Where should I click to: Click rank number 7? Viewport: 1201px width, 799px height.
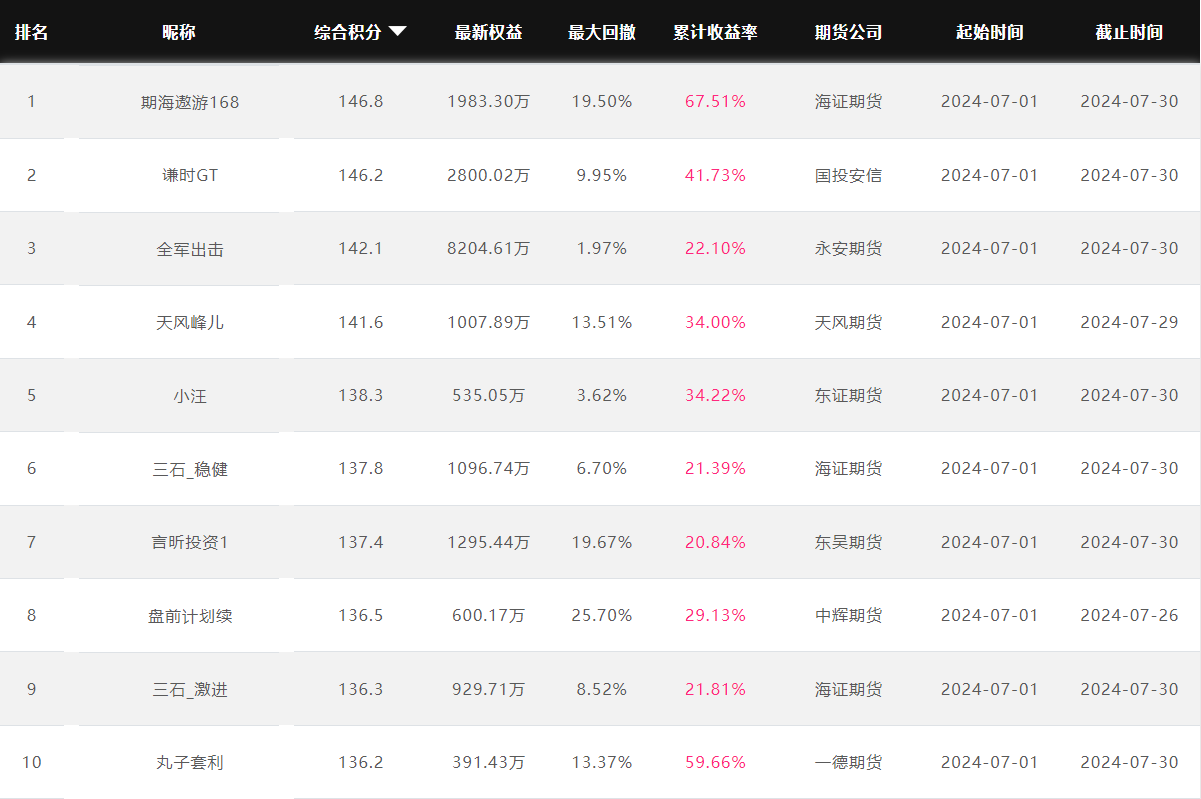click(31, 542)
